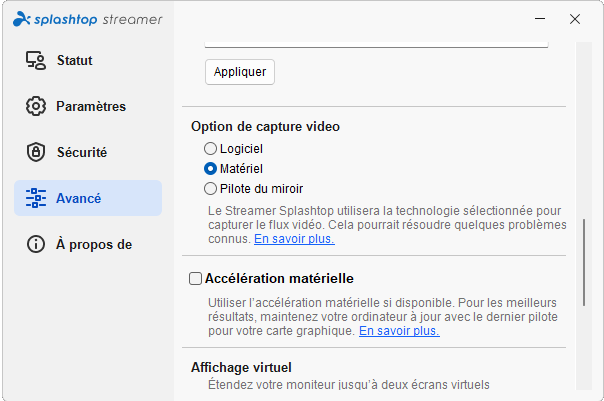This screenshot has width=604, height=401.
Task: Click the Statut monitor icon
Action: pyautogui.click(x=36, y=60)
